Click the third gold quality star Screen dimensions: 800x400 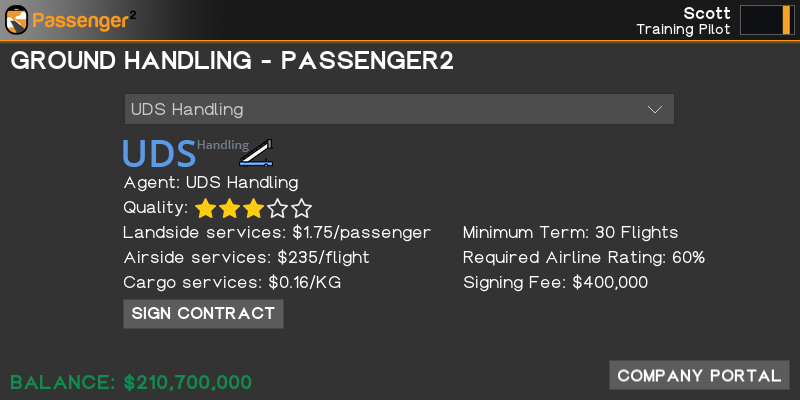[x=254, y=208]
